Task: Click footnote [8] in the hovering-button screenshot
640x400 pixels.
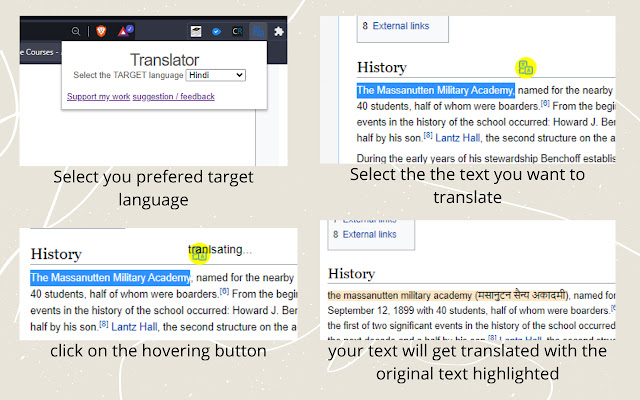Action: (x=104, y=324)
